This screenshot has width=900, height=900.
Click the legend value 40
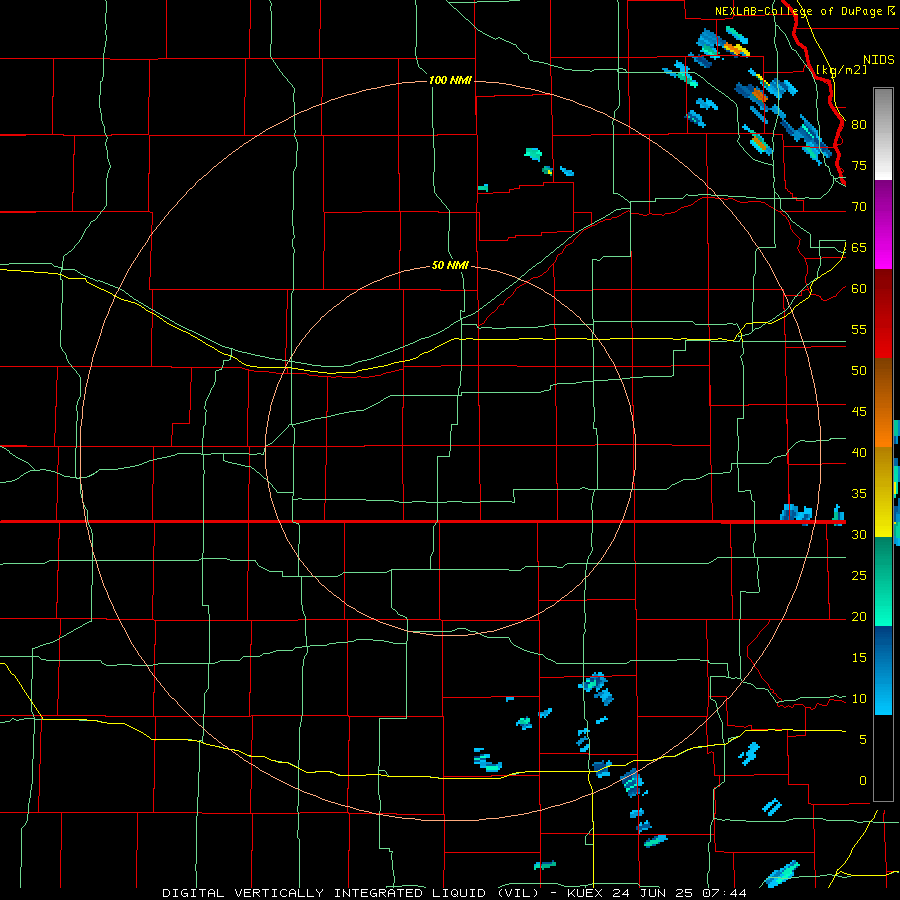tap(859, 452)
